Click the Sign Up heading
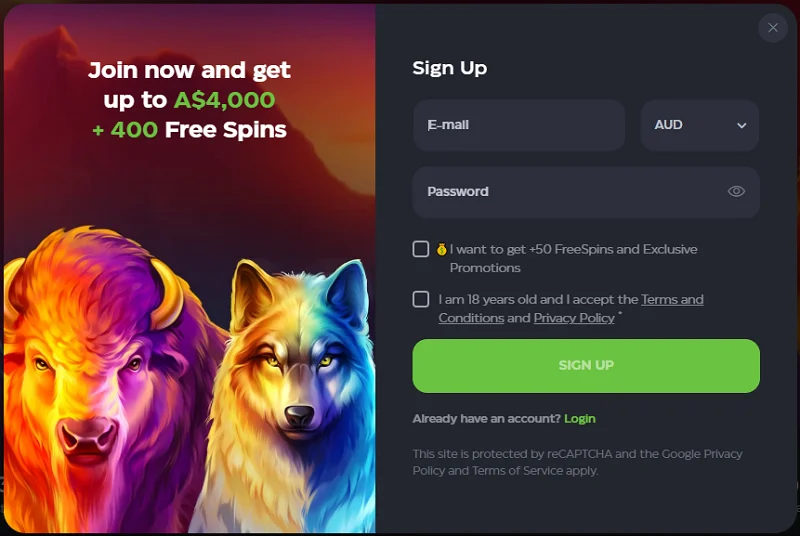This screenshot has width=800, height=536. pos(449,68)
